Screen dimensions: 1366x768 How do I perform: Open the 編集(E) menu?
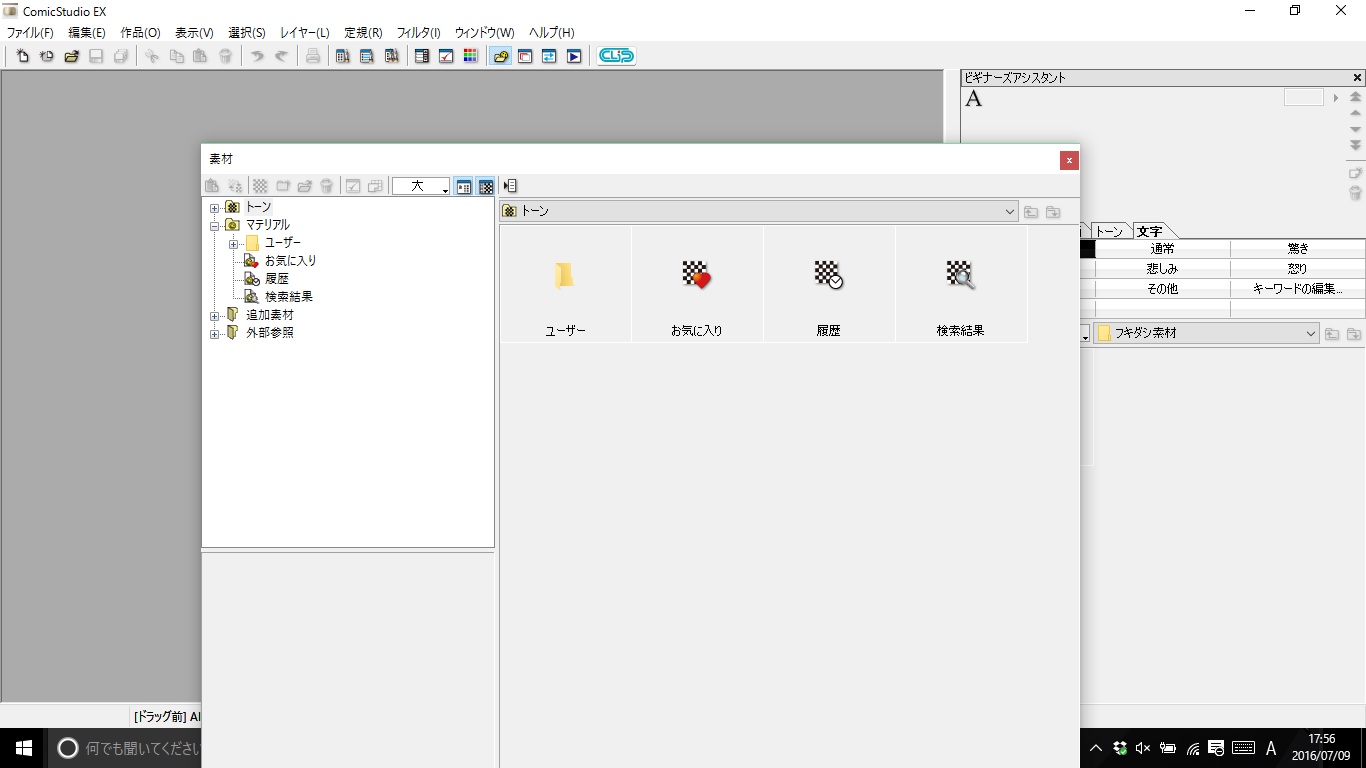87,33
